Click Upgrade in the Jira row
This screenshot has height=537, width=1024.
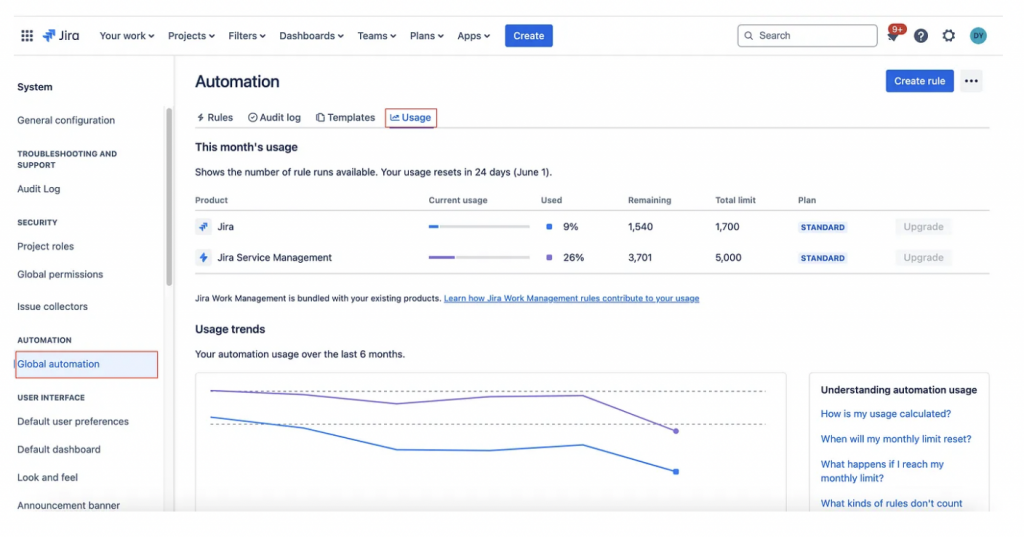click(x=923, y=227)
